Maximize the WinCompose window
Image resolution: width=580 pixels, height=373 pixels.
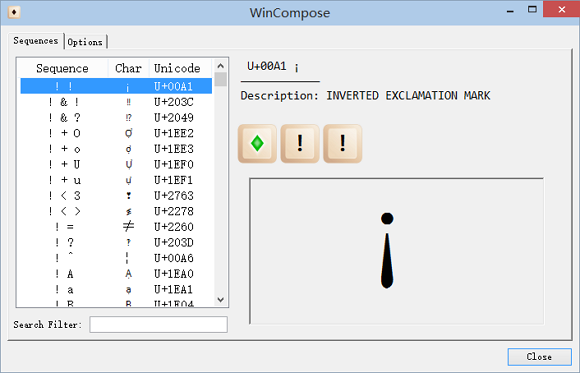coord(532,10)
